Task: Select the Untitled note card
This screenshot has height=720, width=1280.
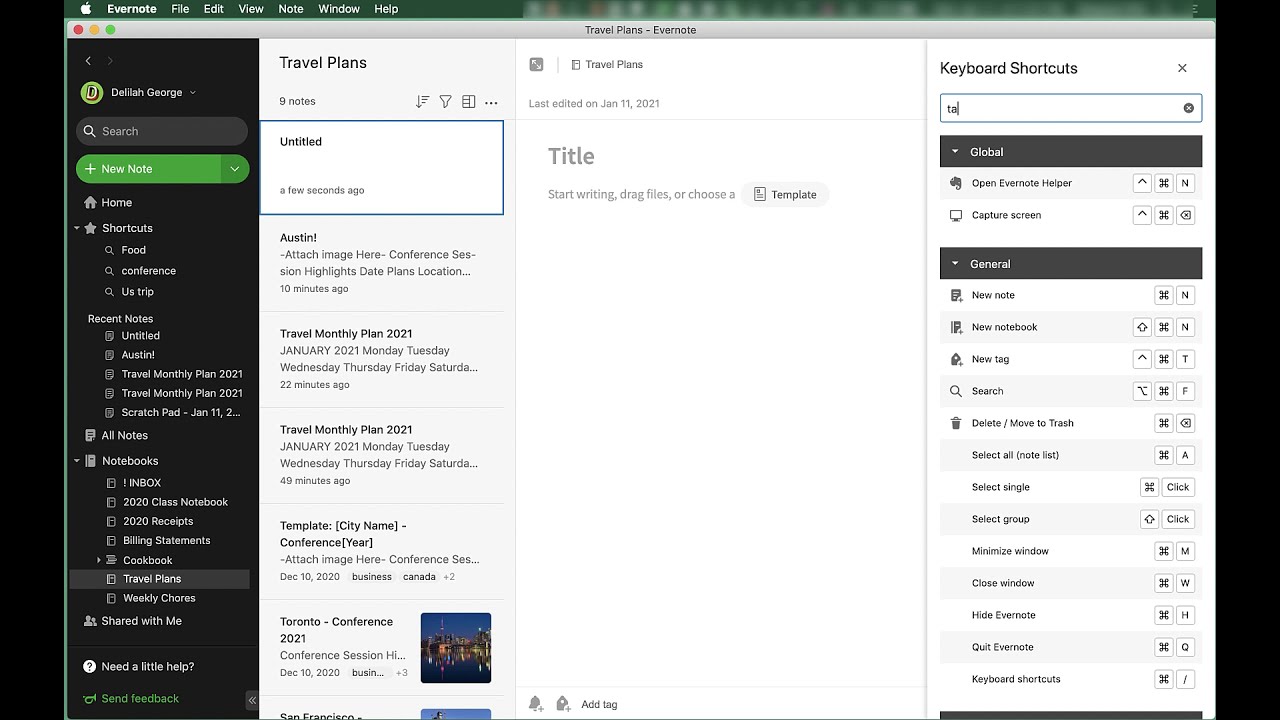Action: pyautogui.click(x=382, y=167)
